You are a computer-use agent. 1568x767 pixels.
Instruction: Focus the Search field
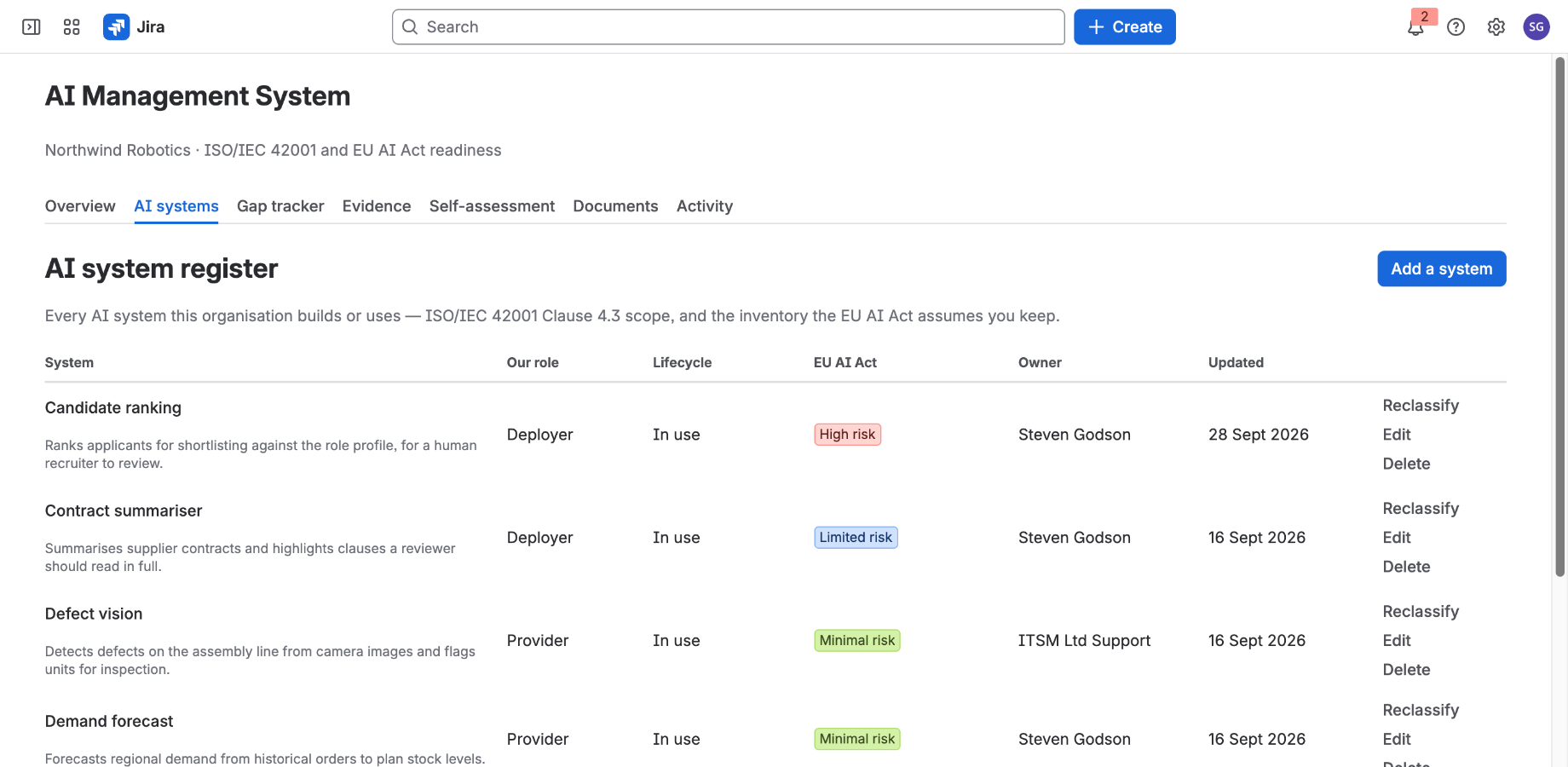point(729,27)
